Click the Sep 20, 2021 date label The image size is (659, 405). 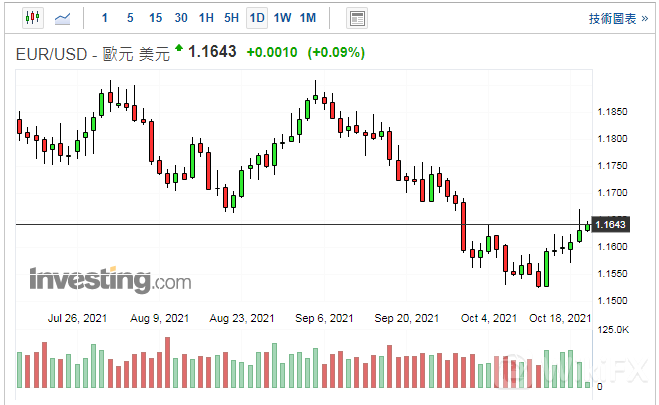pyautogui.click(x=406, y=318)
